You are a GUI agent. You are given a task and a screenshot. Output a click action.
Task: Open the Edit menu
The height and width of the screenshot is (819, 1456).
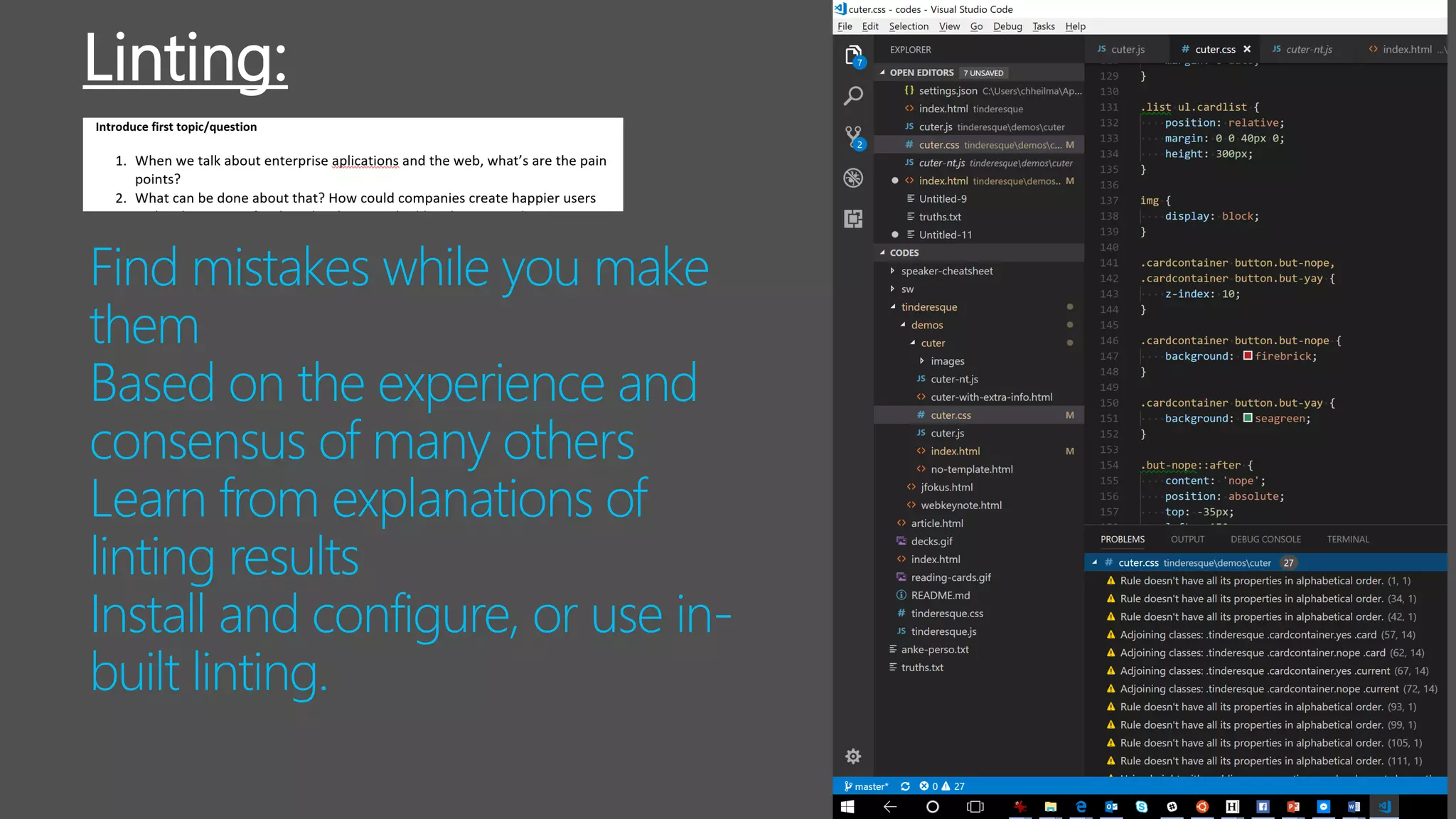point(870,26)
